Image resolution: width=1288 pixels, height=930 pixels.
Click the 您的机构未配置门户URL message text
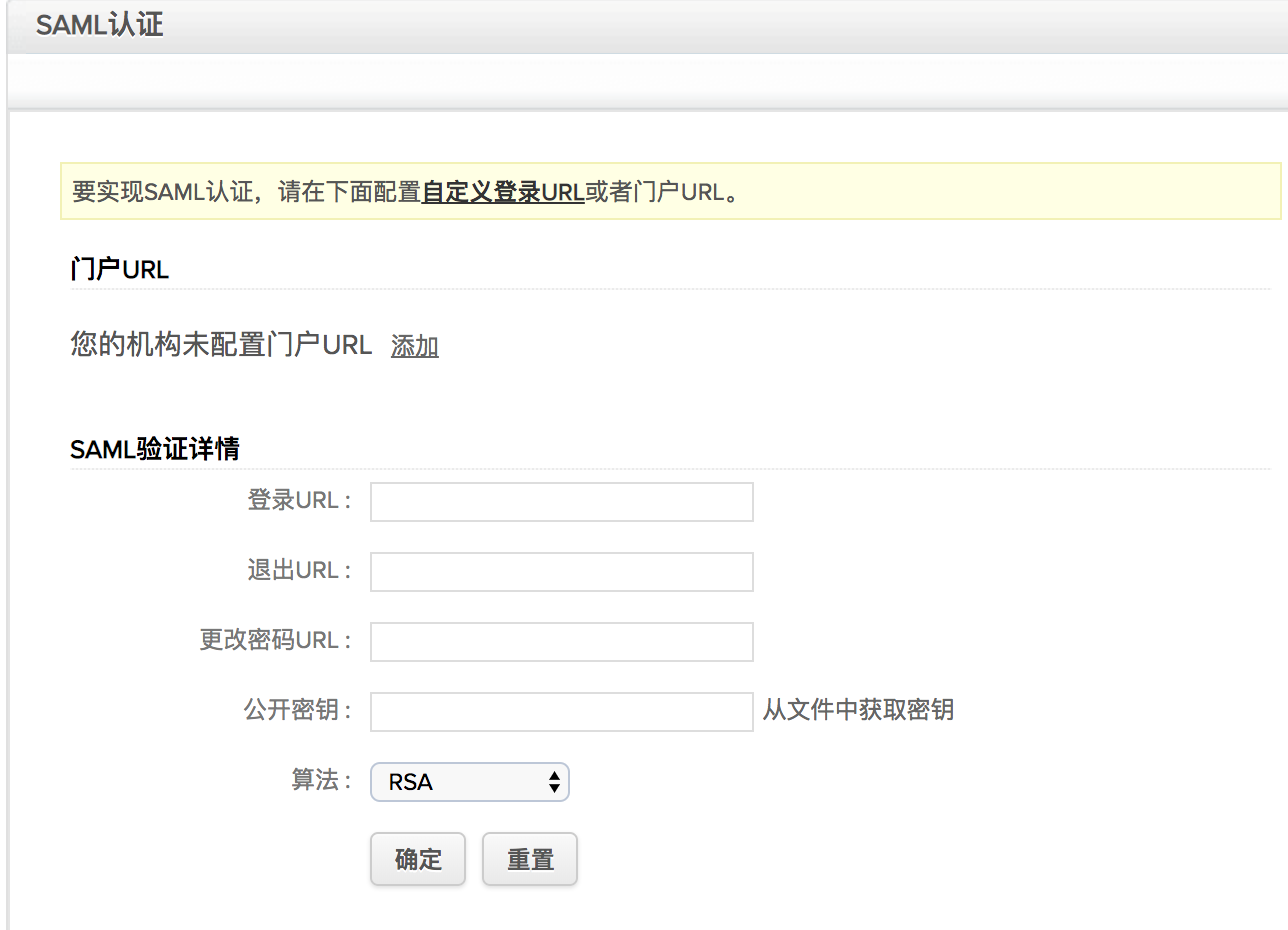pos(221,345)
